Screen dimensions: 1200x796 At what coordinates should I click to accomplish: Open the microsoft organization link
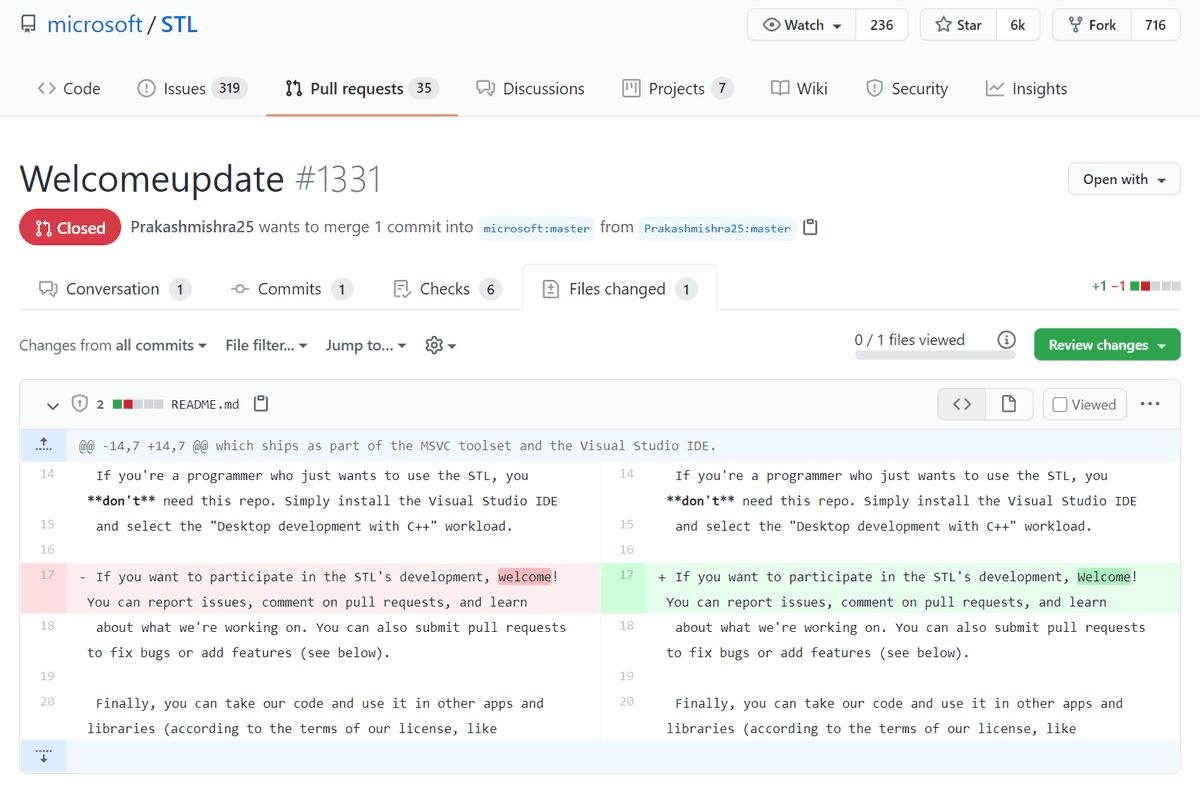(95, 25)
